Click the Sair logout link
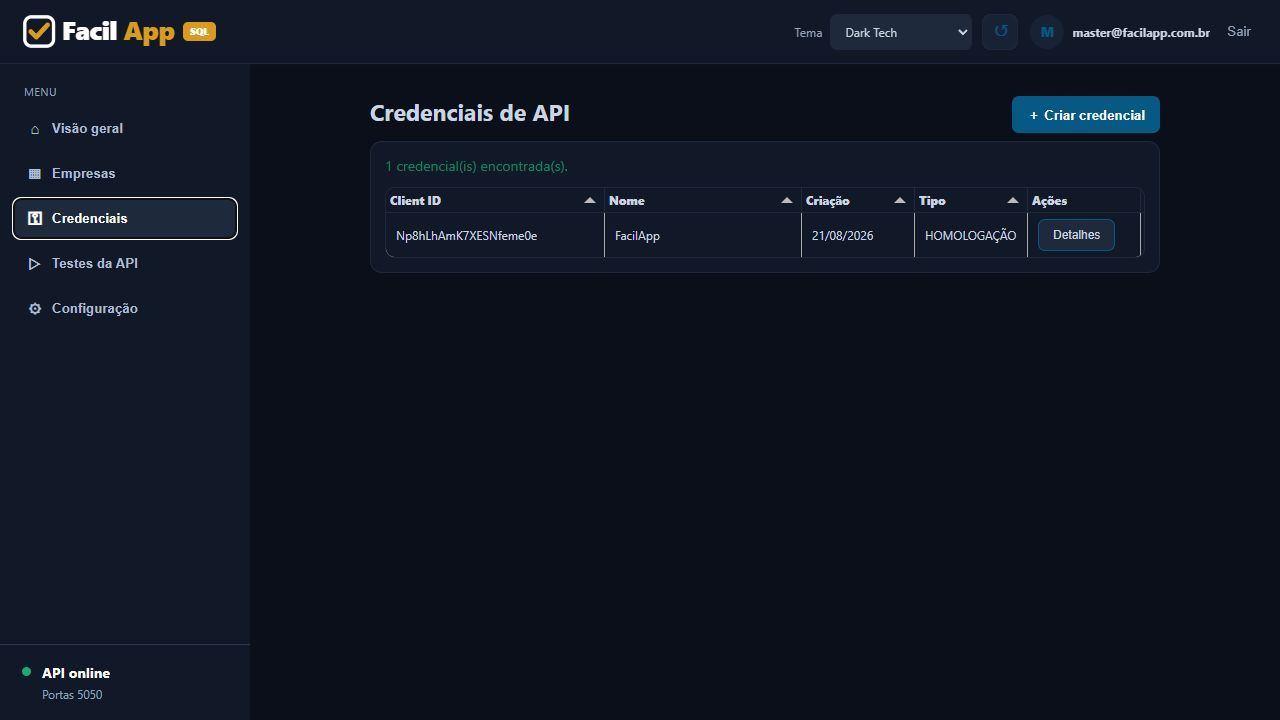 tap(1239, 32)
